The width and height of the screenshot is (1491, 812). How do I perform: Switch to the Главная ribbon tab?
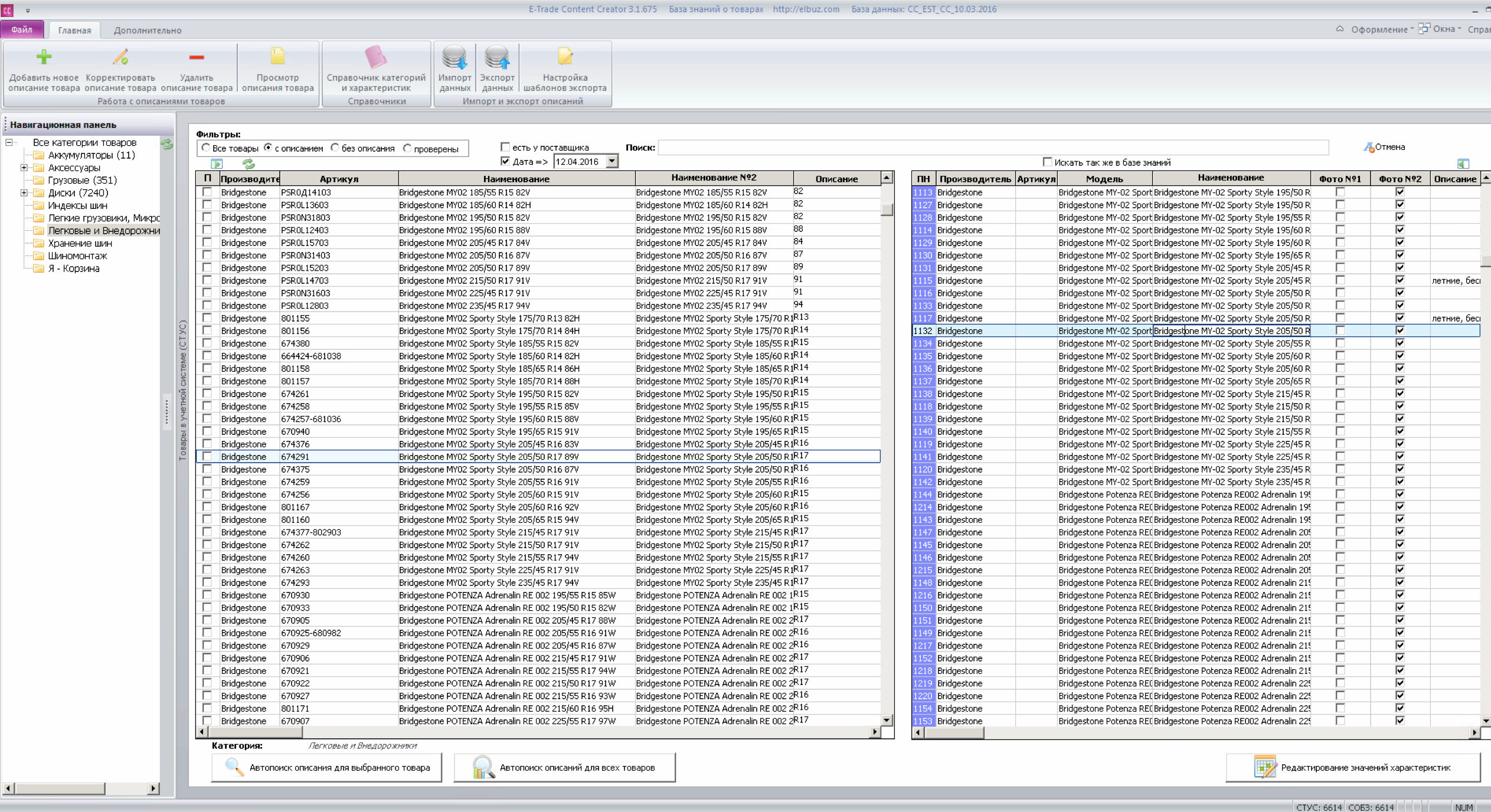(74, 30)
